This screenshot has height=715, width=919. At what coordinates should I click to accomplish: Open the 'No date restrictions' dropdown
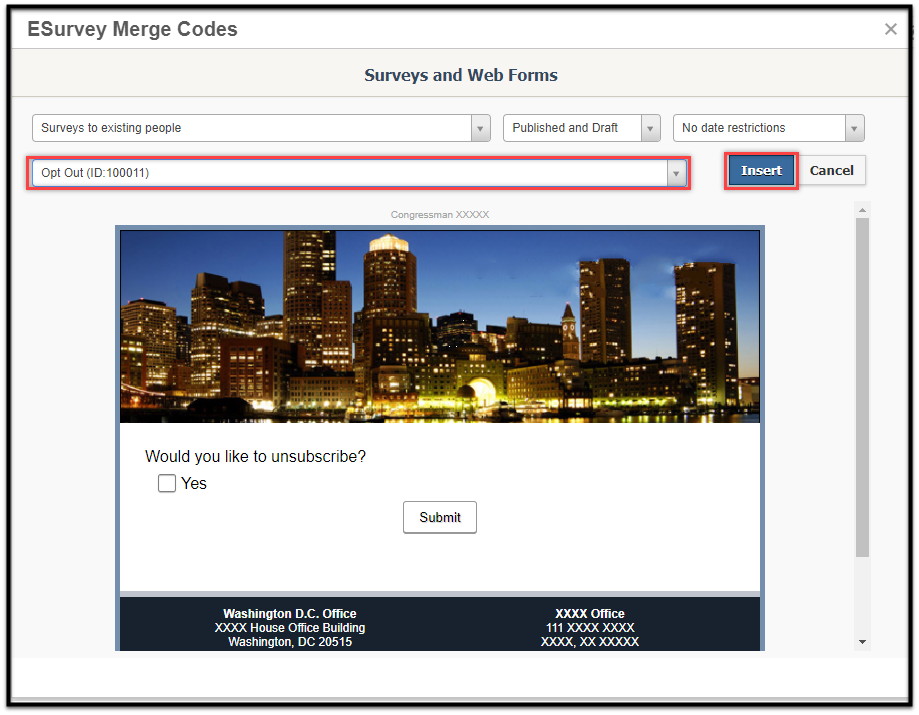pos(768,128)
